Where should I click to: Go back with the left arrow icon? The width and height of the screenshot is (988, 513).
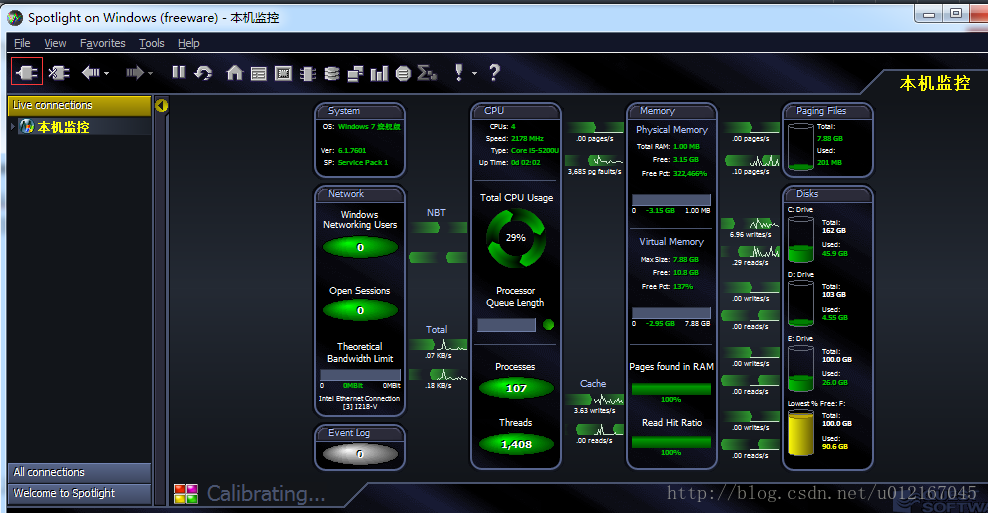90,72
